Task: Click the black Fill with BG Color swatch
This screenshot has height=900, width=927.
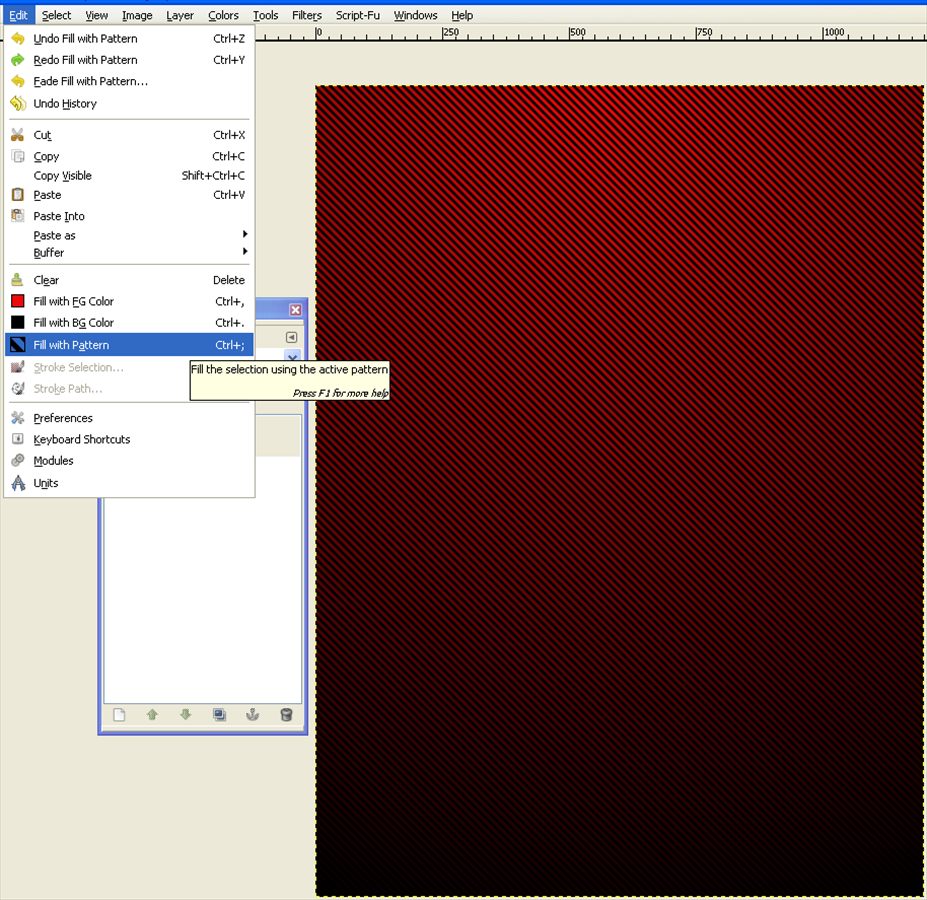Action: (17, 322)
